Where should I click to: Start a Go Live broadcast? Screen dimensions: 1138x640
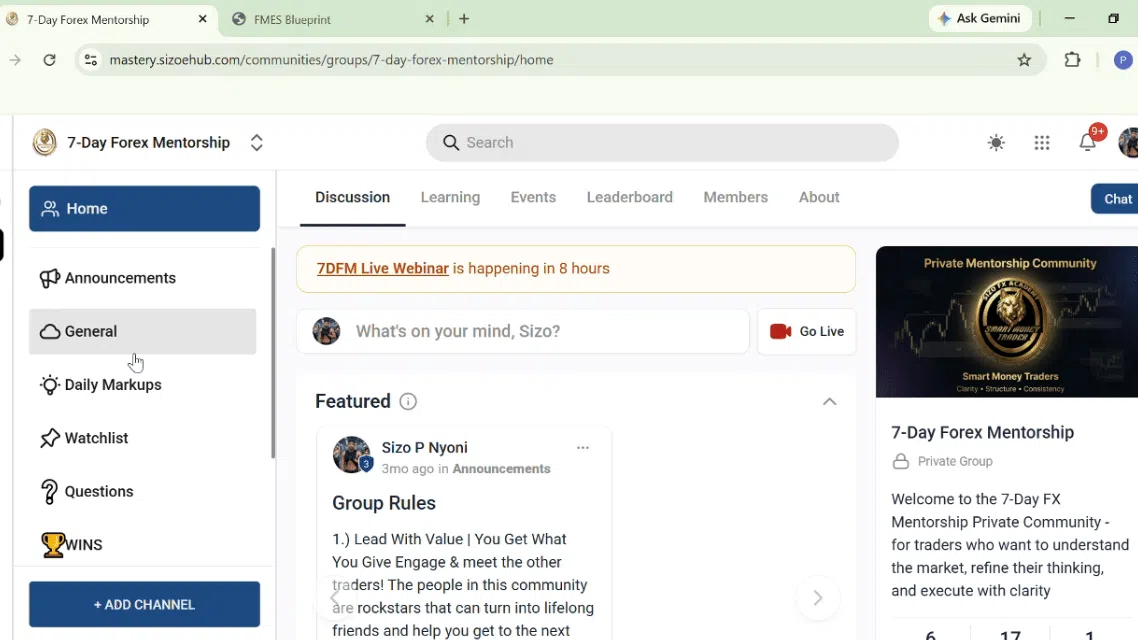coord(806,332)
